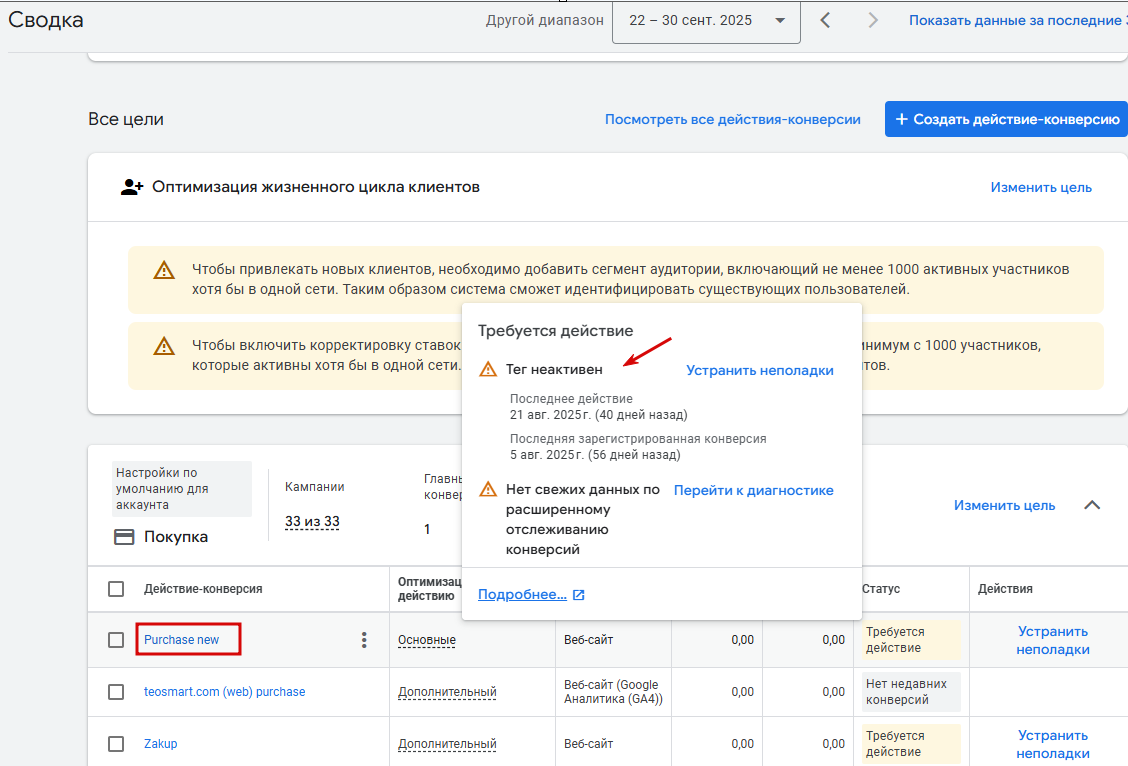This screenshot has height=766, width=1128.
Task: Open Перейти к диагностике link
Action: 753,491
